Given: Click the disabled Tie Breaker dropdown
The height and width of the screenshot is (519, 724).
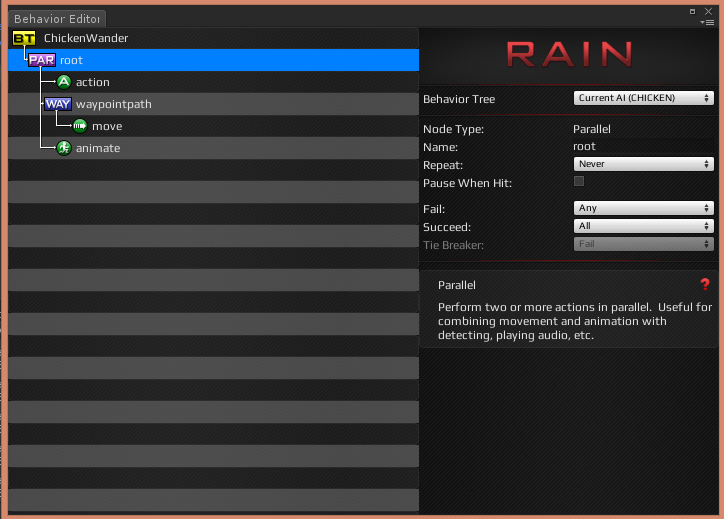Looking at the screenshot, I should (x=643, y=244).
